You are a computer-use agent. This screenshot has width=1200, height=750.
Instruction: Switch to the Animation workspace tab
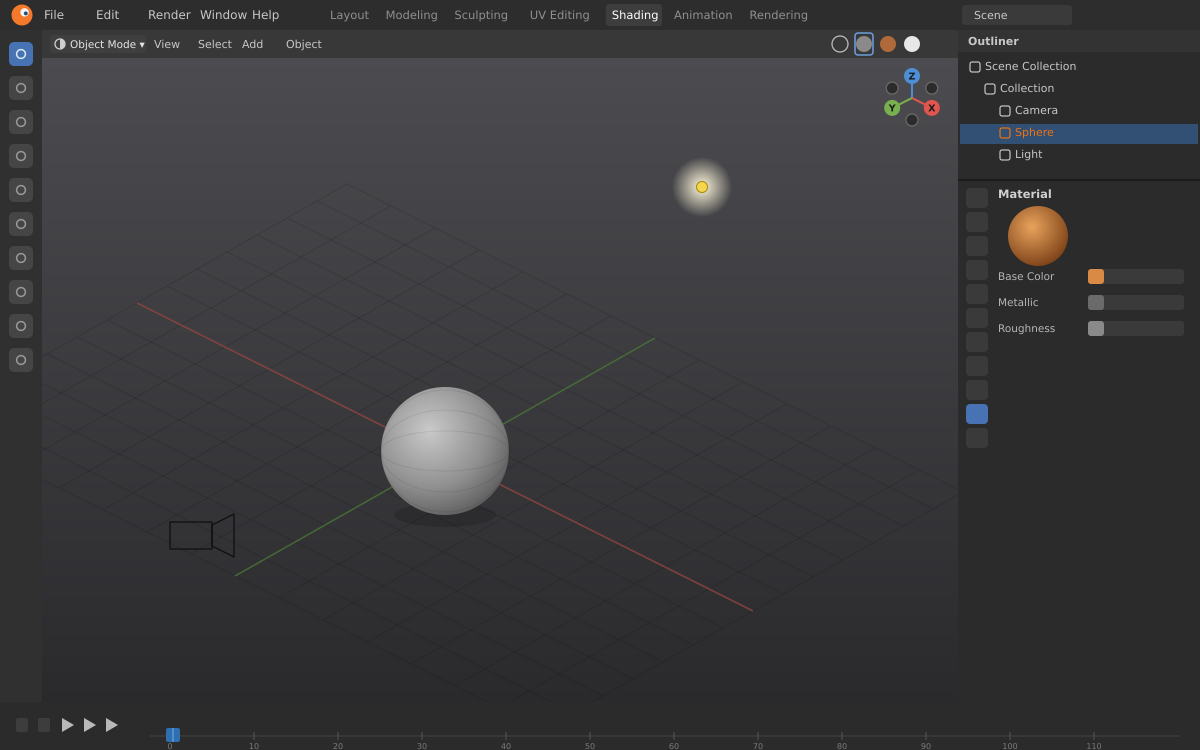click(x=703, y=15)
